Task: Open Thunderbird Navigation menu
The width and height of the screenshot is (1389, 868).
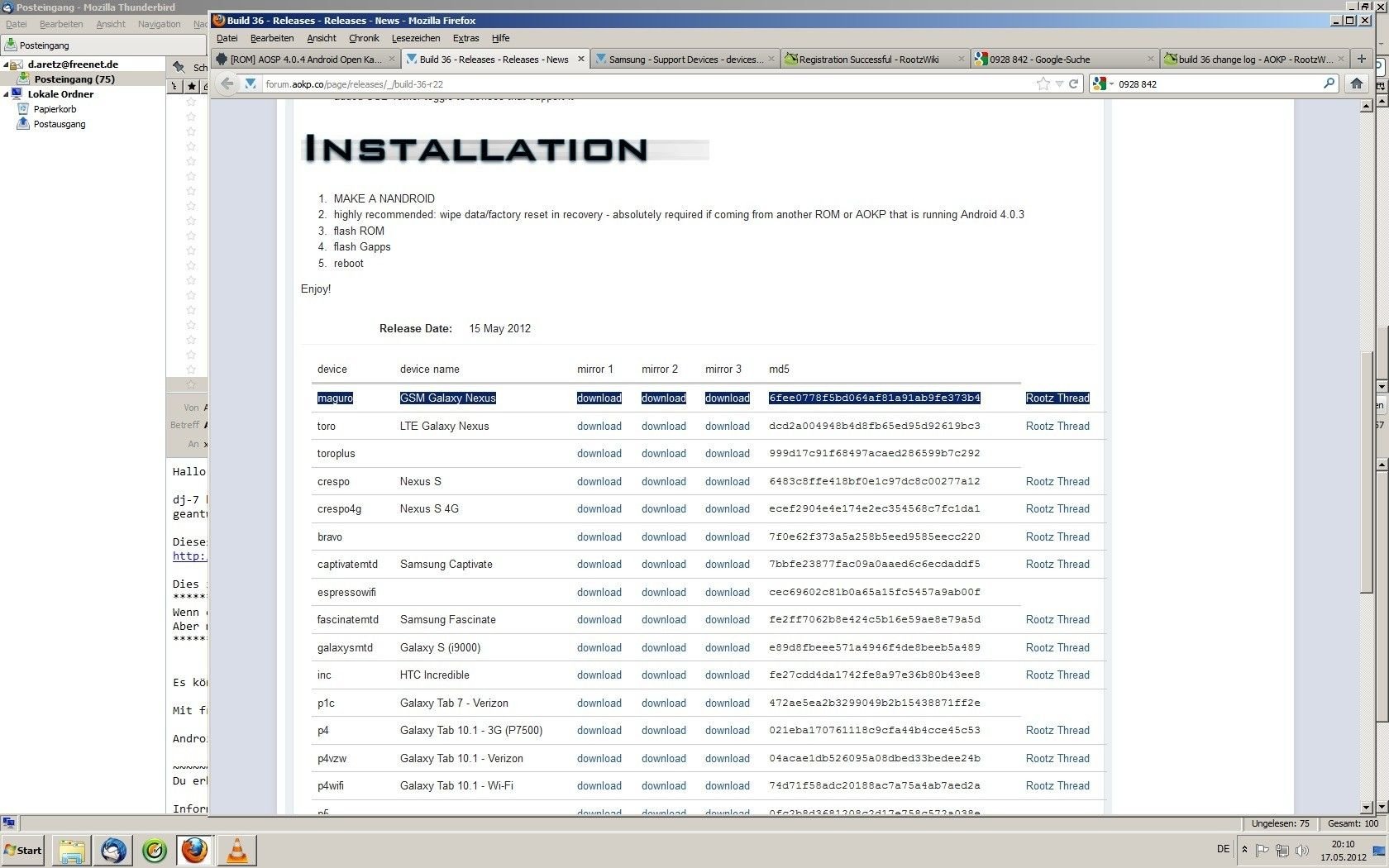Action: click(159, 24)
